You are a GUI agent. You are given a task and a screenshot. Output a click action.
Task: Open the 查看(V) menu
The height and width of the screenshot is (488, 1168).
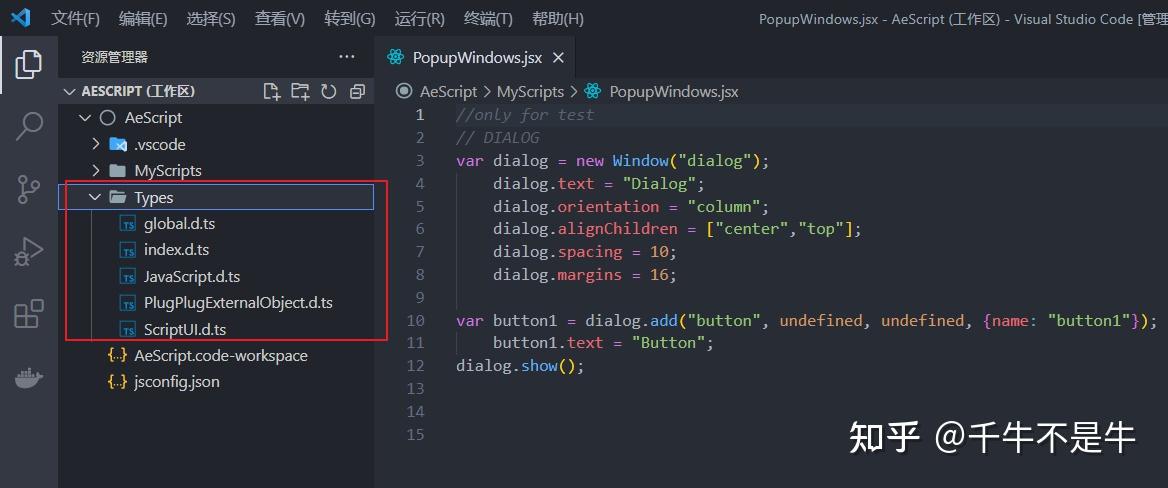tap(280, 19)
